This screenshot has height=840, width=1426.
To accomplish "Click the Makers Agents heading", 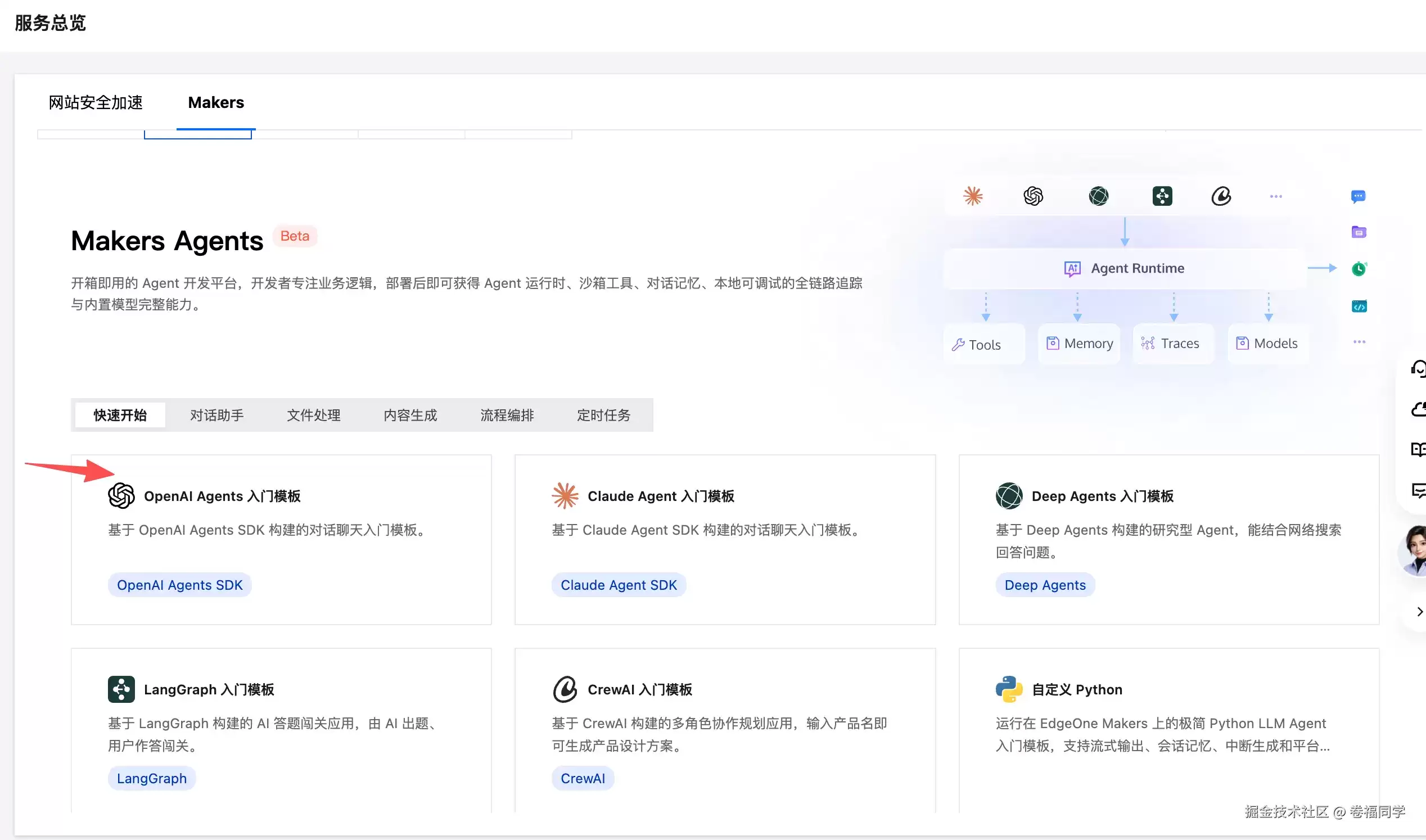I will click(x=167, y=241).
